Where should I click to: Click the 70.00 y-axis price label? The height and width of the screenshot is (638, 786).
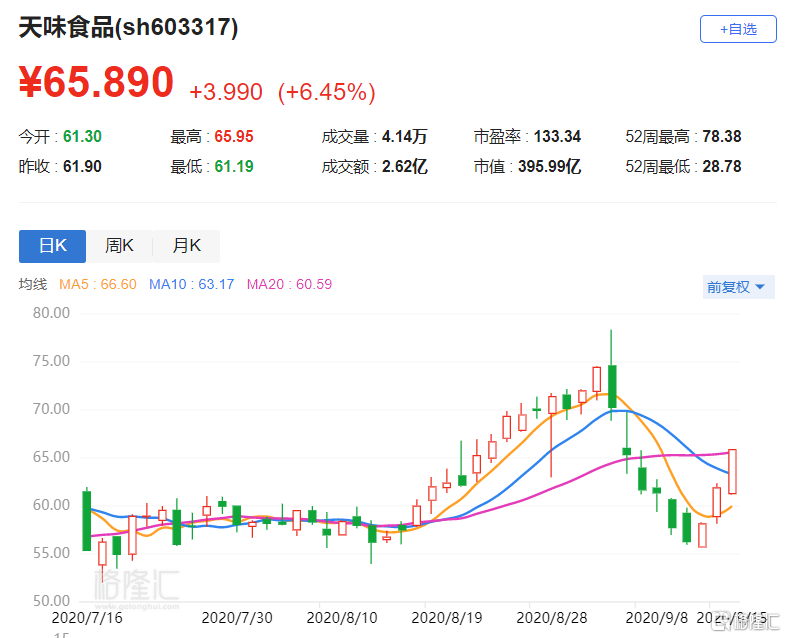click(51, 409)
